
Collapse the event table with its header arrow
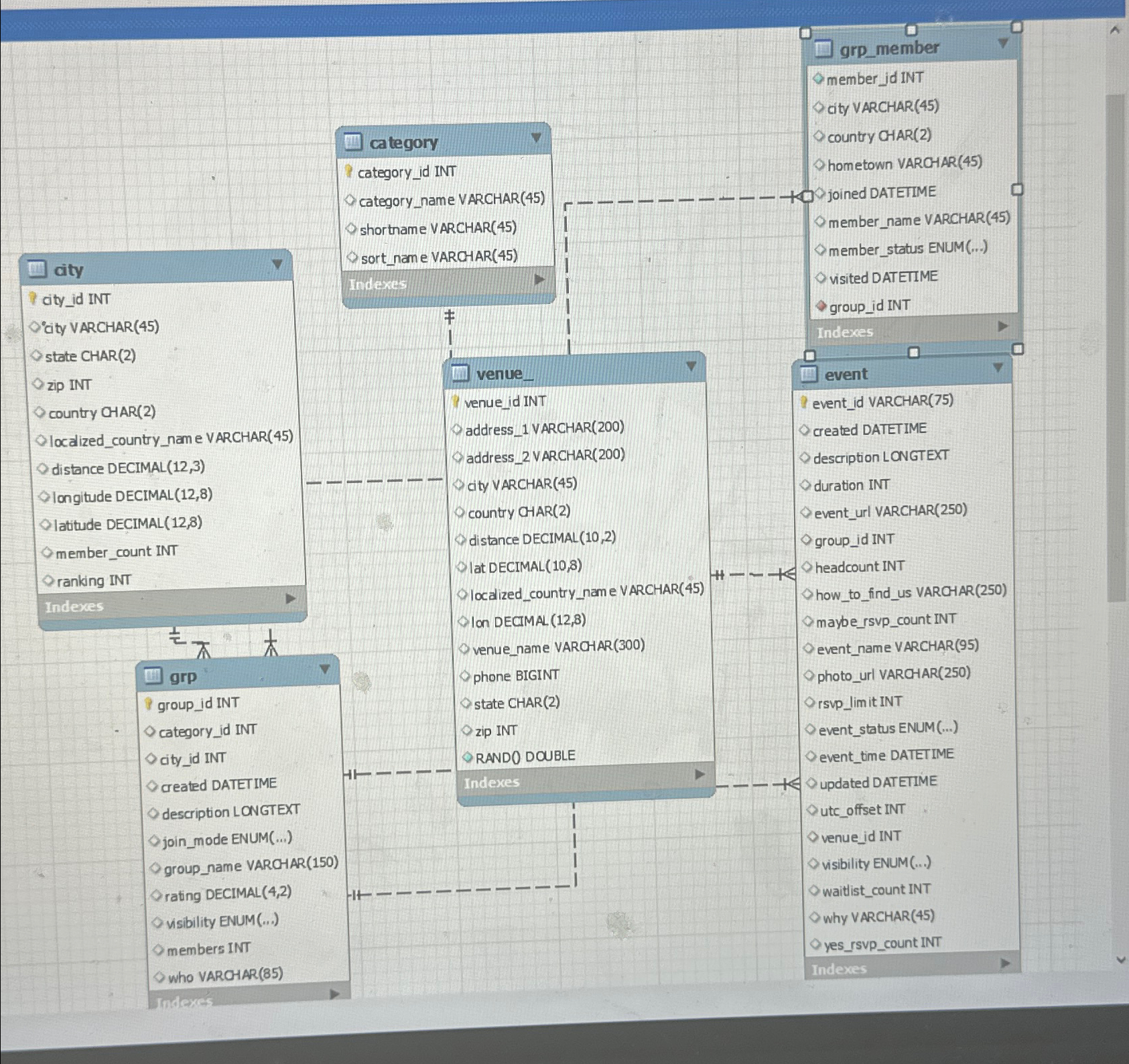998,368
